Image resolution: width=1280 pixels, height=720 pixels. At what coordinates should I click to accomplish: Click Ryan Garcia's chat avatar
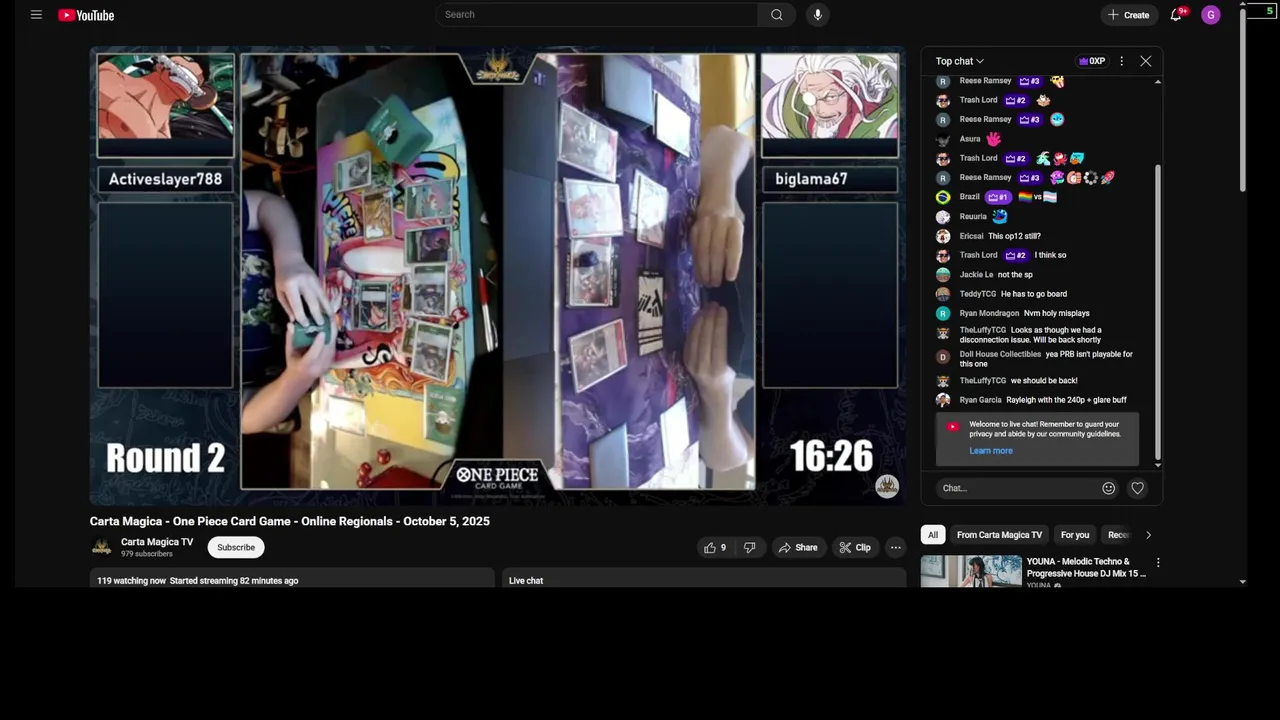(943, 400)
